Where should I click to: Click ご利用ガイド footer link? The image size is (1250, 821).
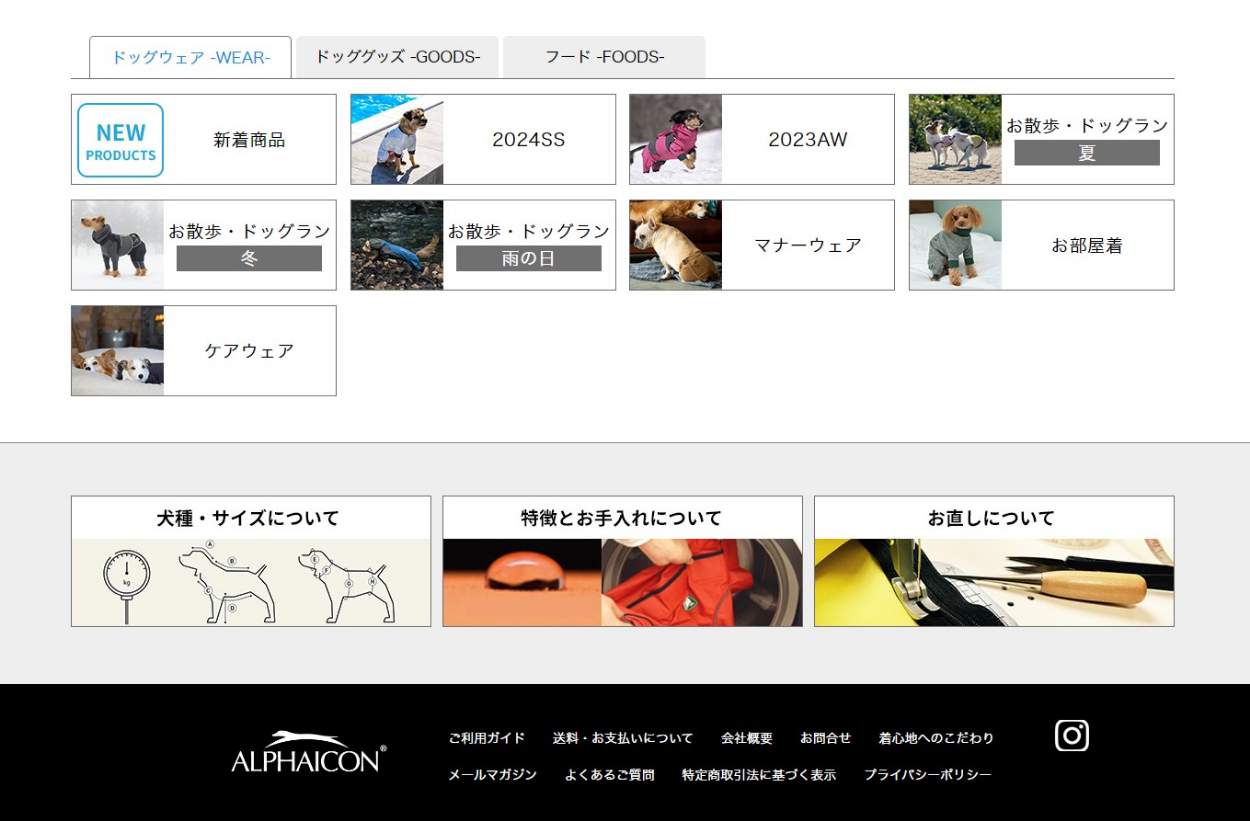pos(486,738)
